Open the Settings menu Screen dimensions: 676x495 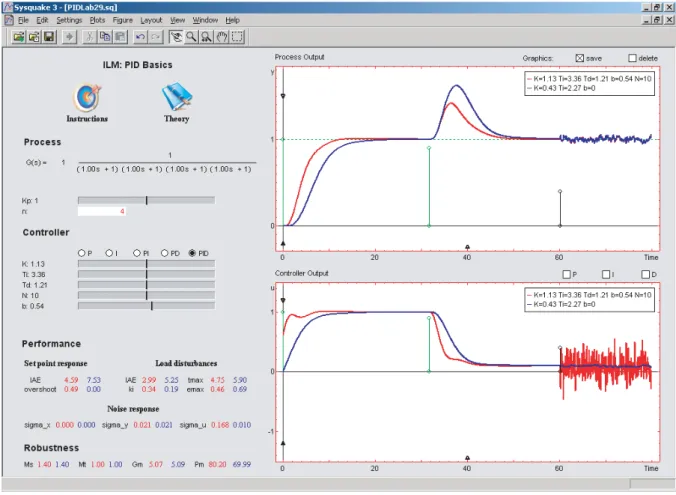tap(69, 20)
